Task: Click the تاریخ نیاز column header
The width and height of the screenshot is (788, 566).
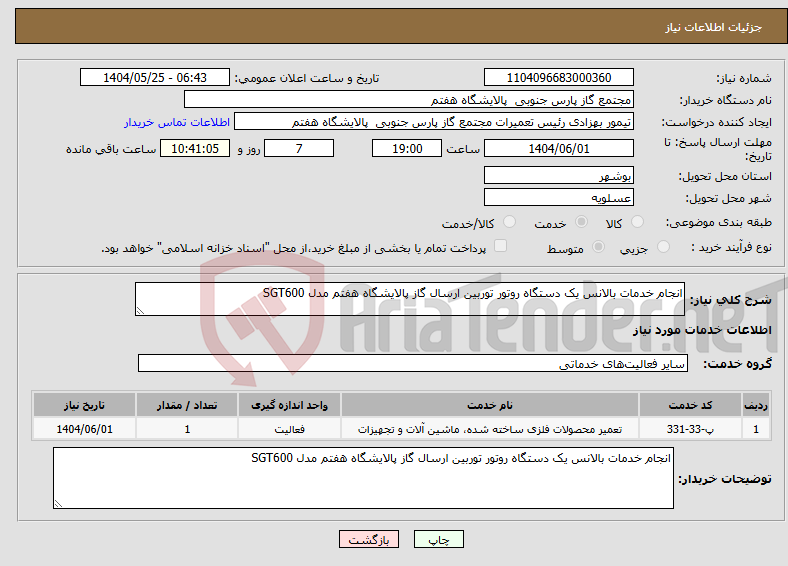Action: click(84, 405)
